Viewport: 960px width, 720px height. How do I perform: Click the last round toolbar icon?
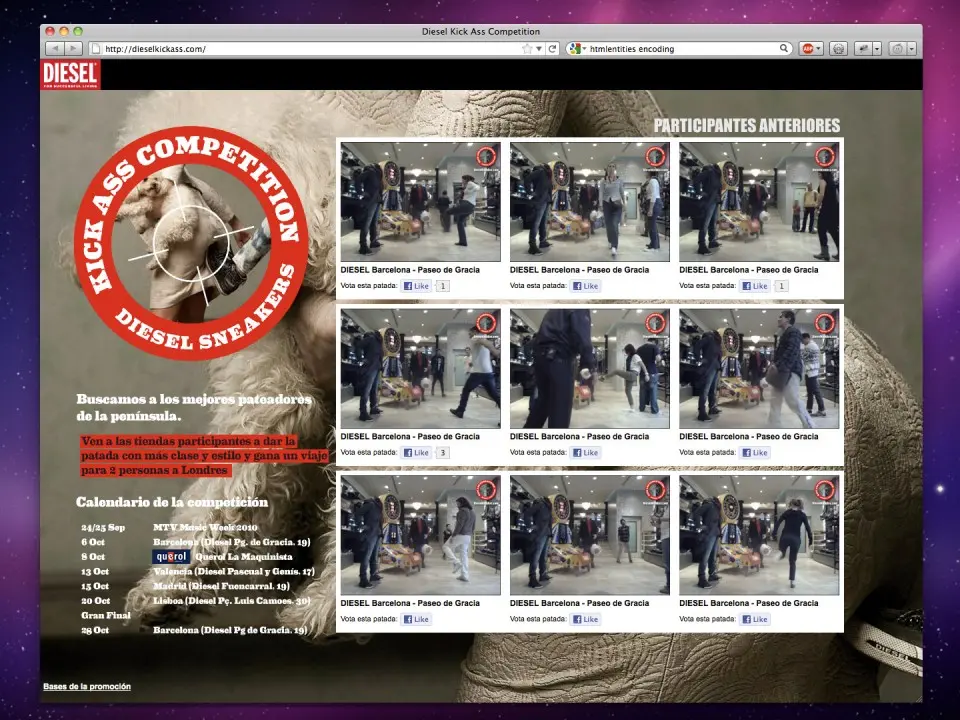tap(898, 48)
